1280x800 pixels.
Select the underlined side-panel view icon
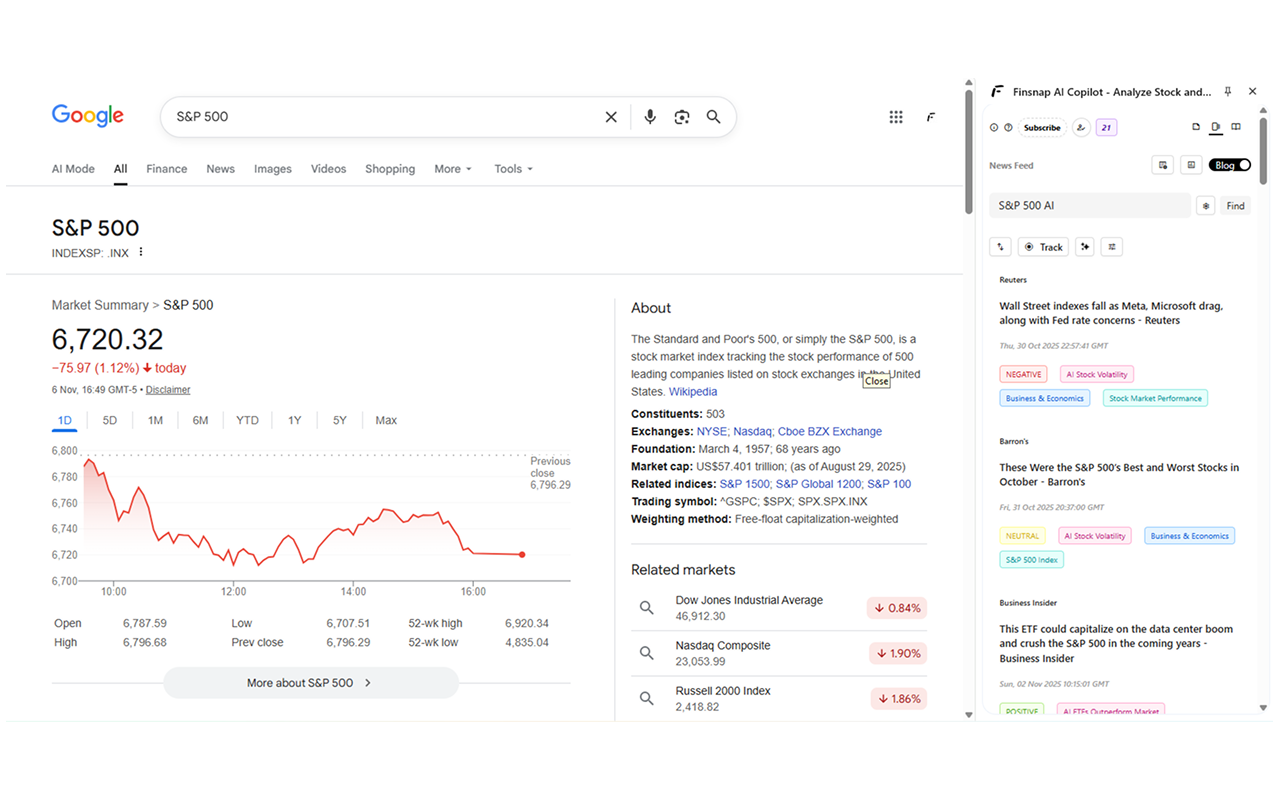[x=1216, y=127]
